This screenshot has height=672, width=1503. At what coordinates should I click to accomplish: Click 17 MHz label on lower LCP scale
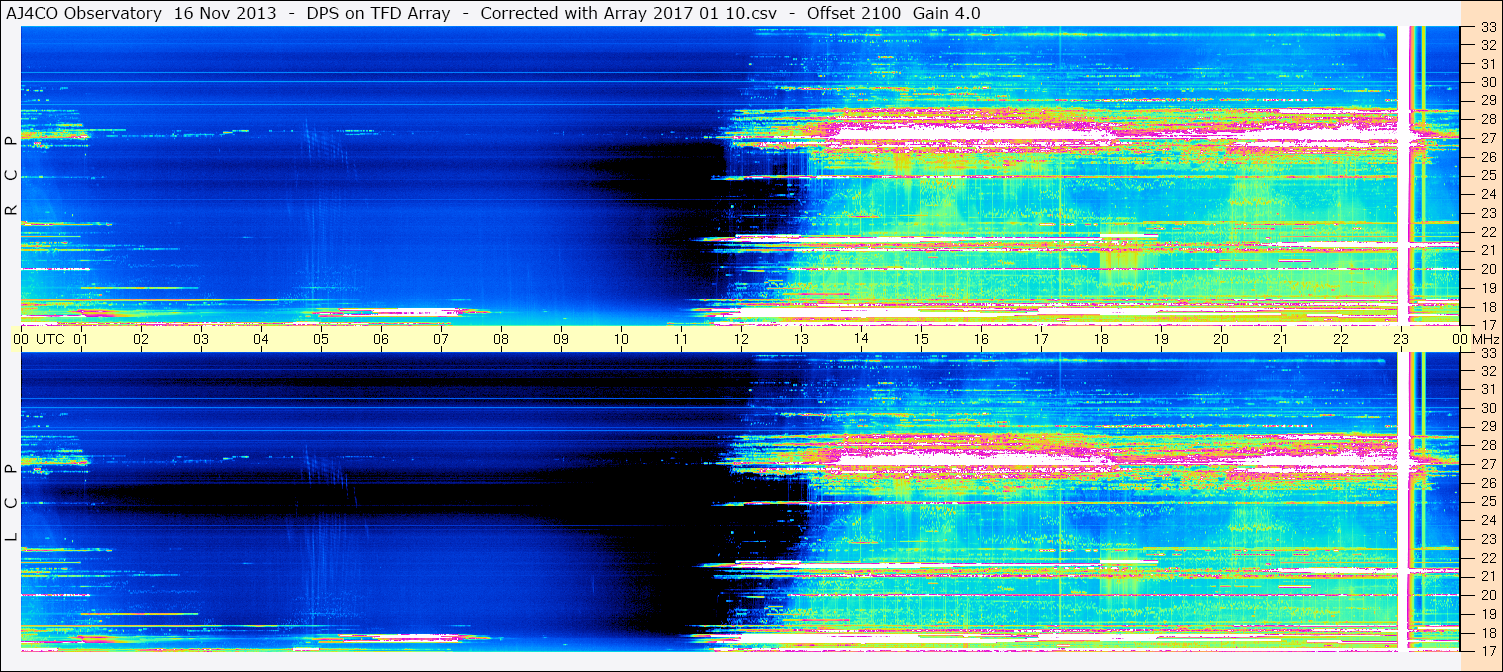click(x=1487, y=650)
